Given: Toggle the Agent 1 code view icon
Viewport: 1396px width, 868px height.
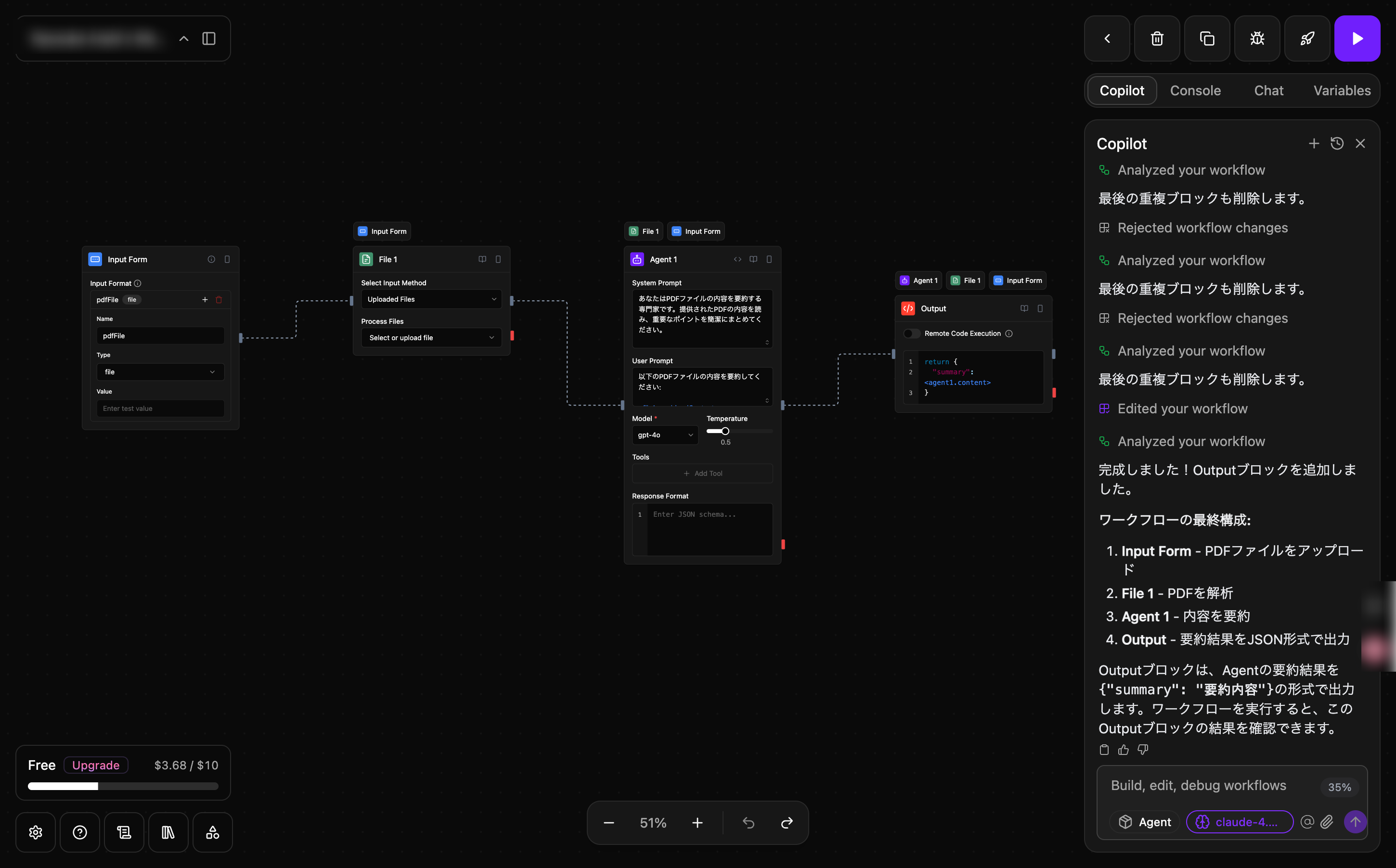Looking at the screenshot, I should click(737, 259).
